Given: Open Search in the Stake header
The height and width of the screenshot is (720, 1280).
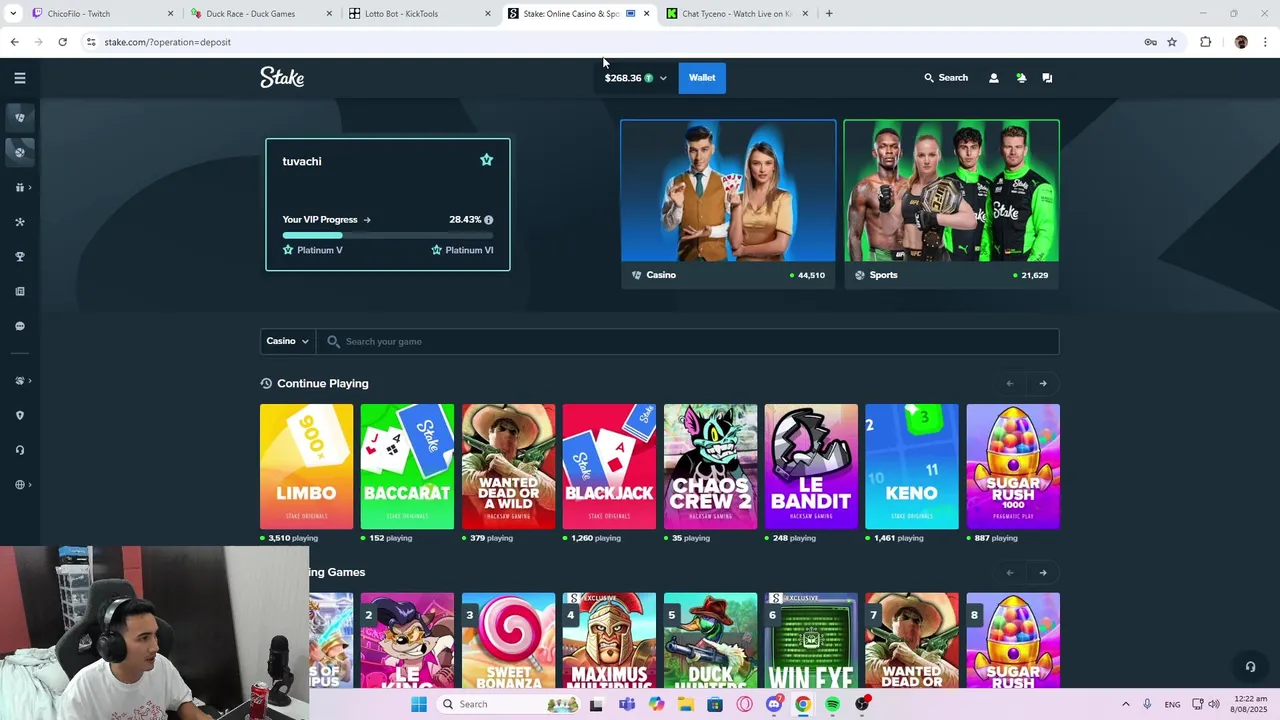Looking at the screenshot, I should pos(946,78).
